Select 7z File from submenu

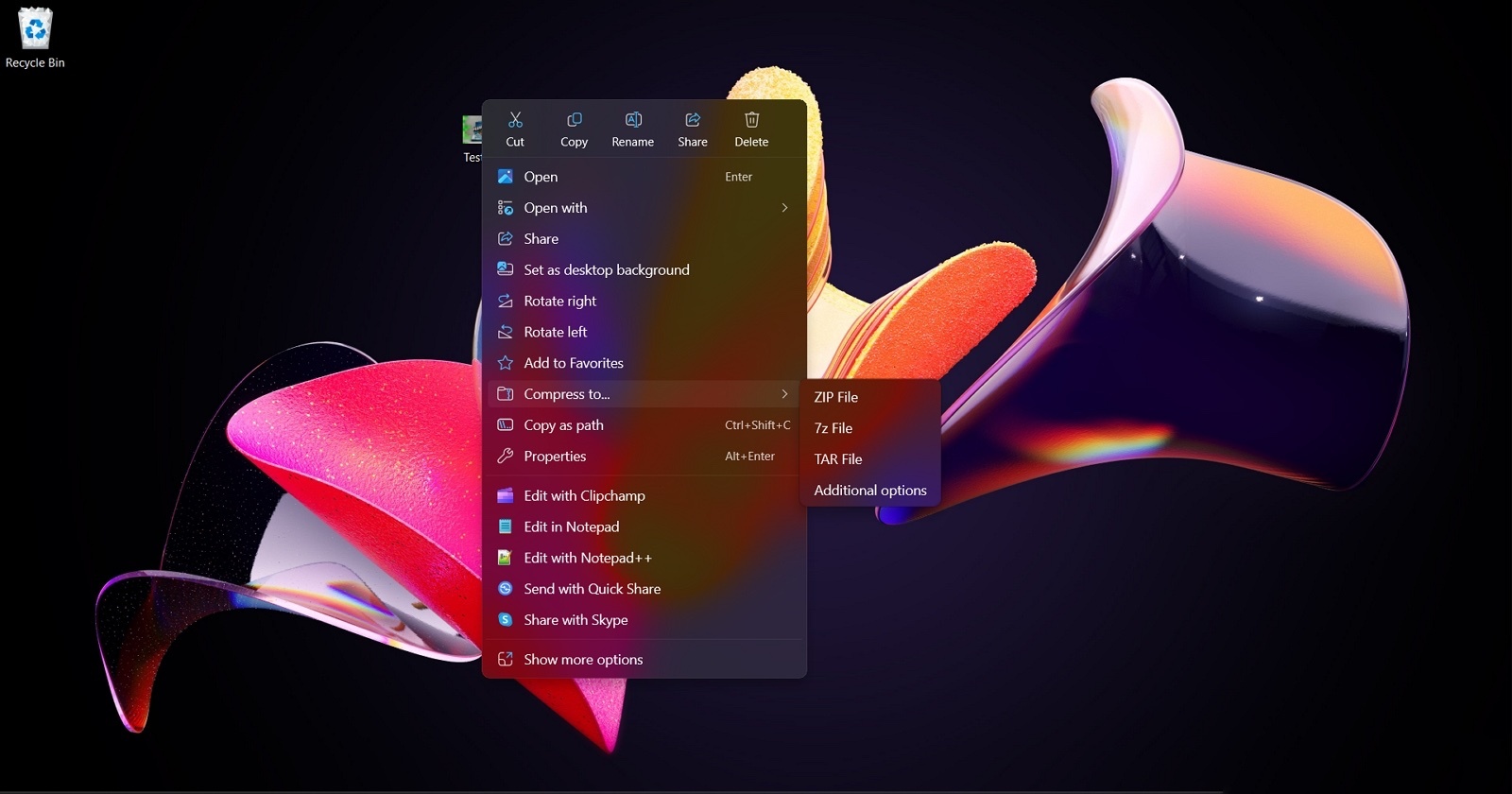click(x=833, y=428)
